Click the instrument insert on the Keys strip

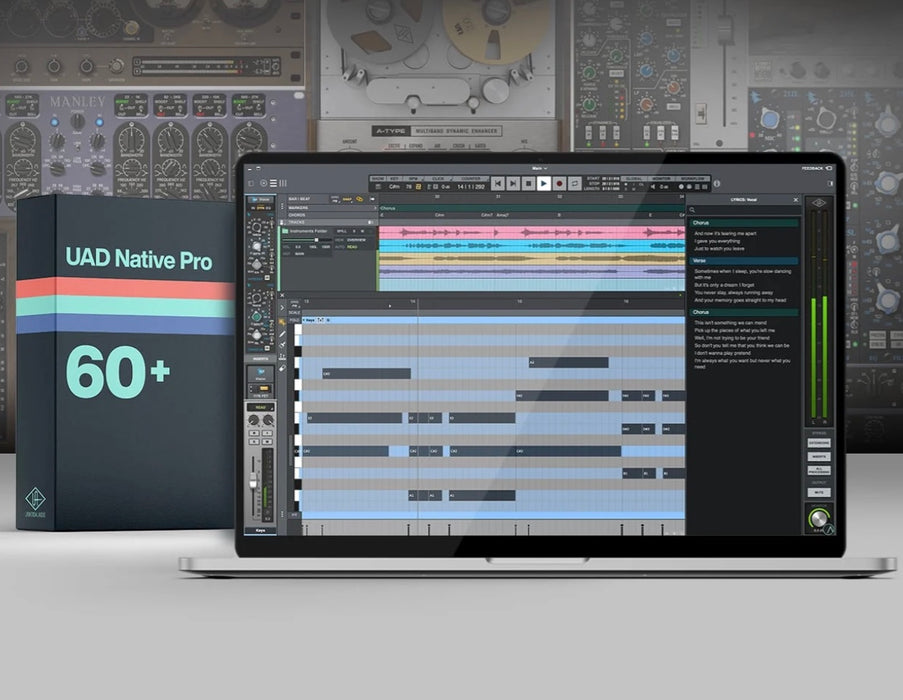[260, 374]
